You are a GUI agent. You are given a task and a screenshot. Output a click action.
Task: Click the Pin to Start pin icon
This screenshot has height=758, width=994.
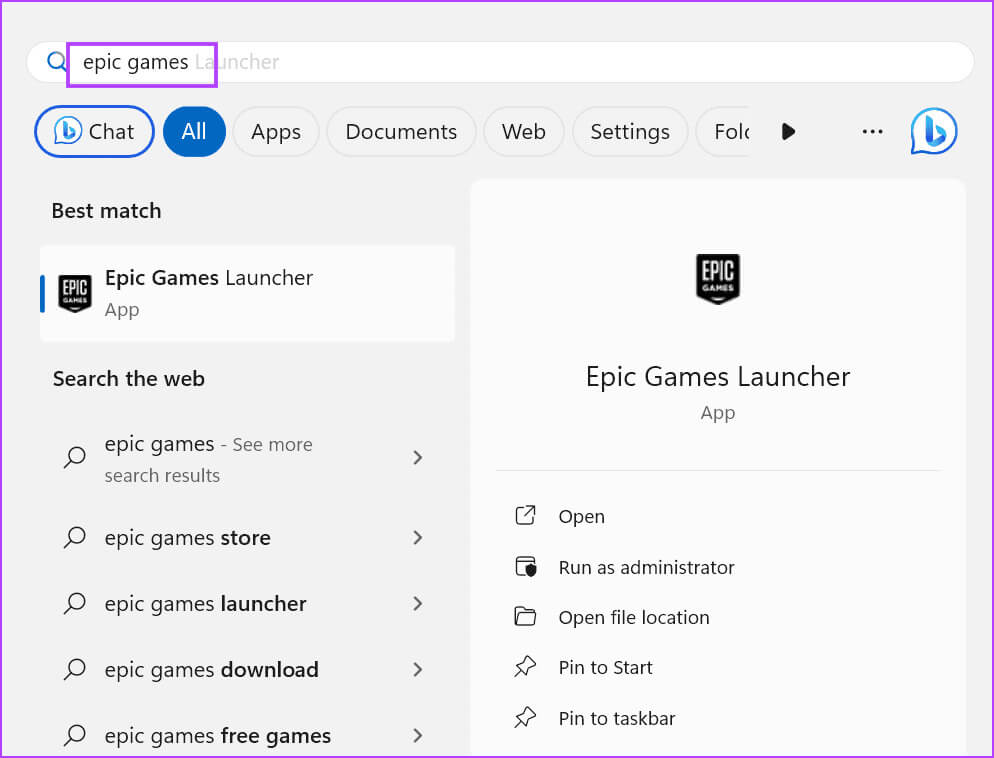click(525, 667)
